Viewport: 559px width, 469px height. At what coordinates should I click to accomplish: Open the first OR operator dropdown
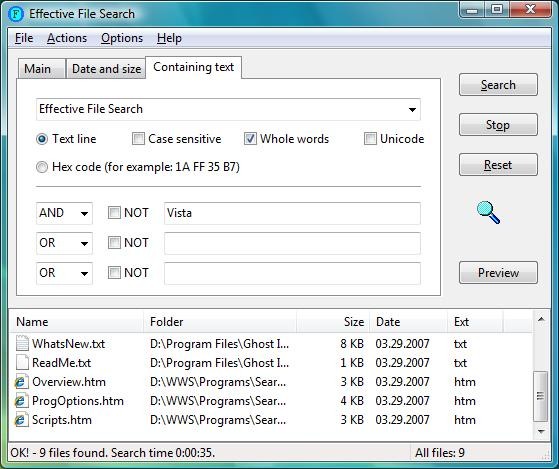coord(84,243)
